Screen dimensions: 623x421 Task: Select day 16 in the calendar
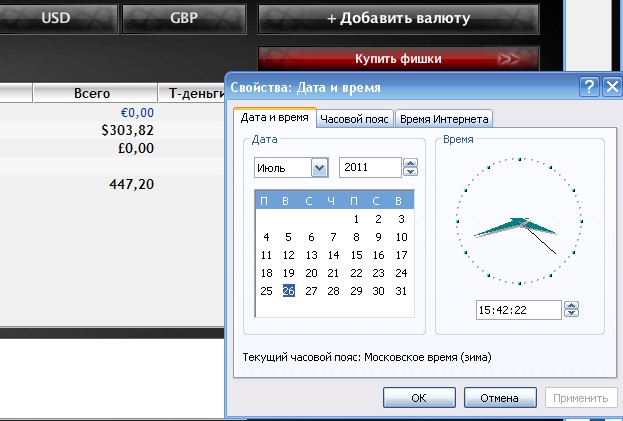[x=378, y=255]
